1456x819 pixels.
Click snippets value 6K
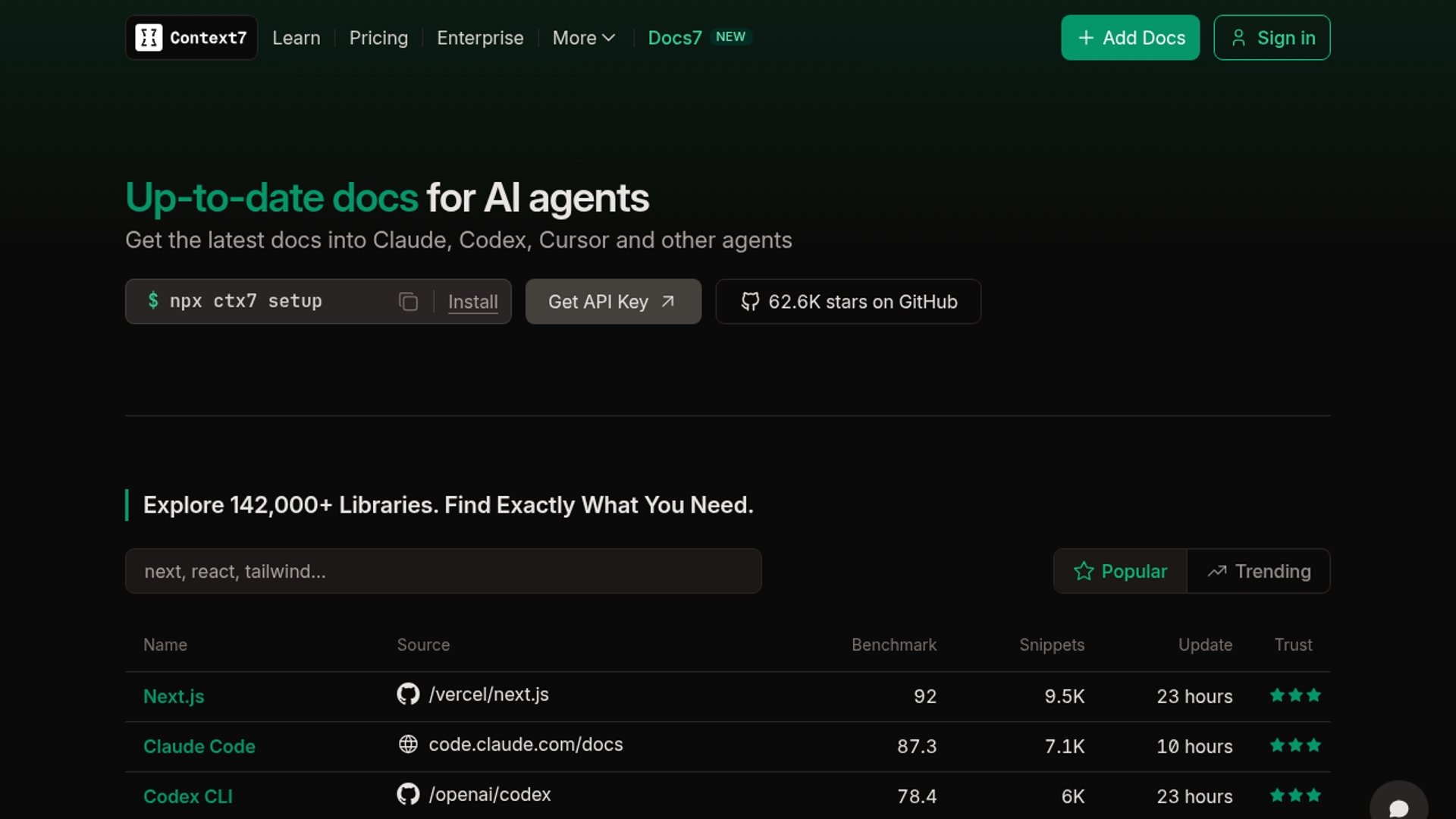coord(1072,796)
